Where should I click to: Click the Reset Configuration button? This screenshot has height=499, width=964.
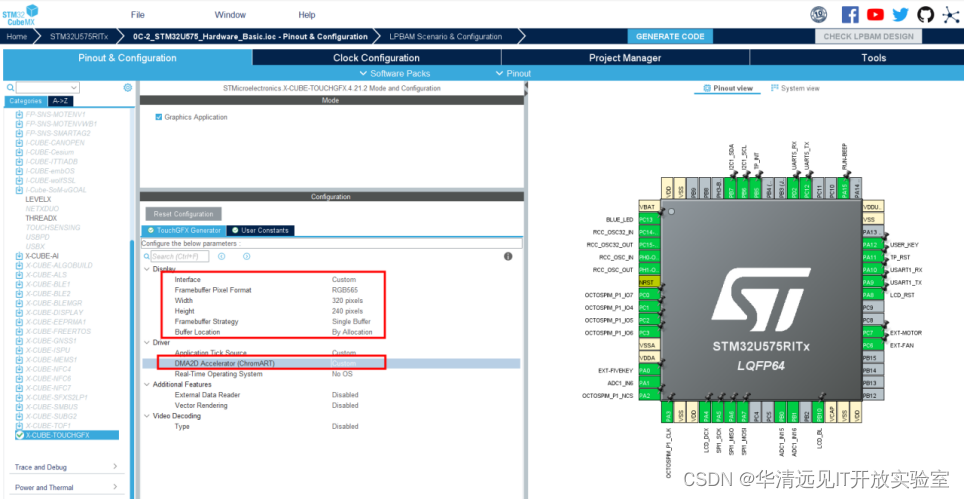pyautogui.click(x=183, y=214)
